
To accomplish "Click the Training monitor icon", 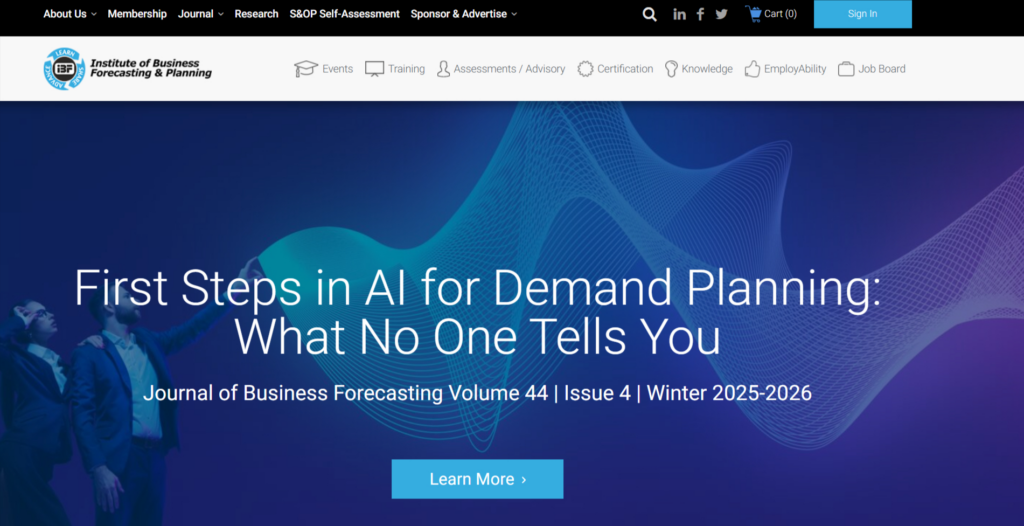I will (375, 69).
